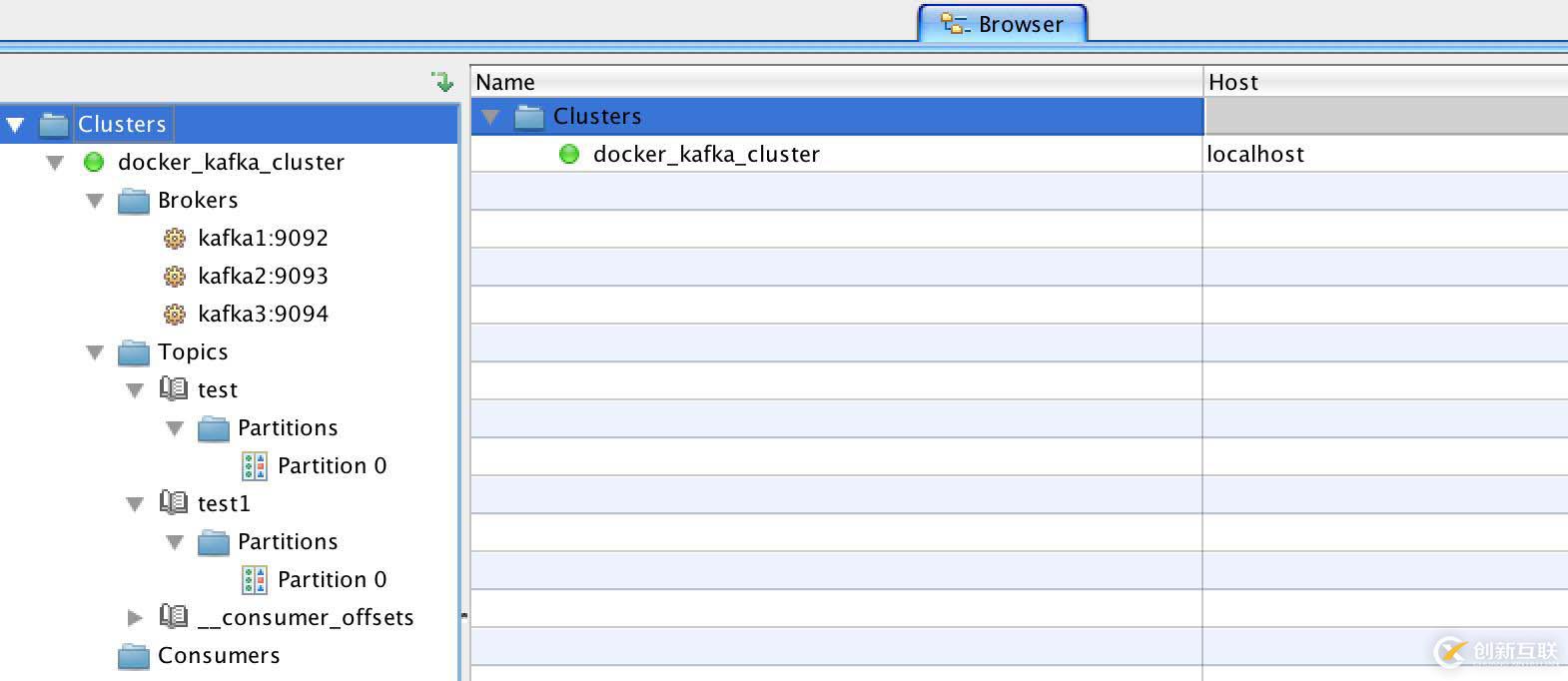Click the Consumers folder icon
Screen dimensions: 1568x681
pyautogui.click(x=134, y=656)
